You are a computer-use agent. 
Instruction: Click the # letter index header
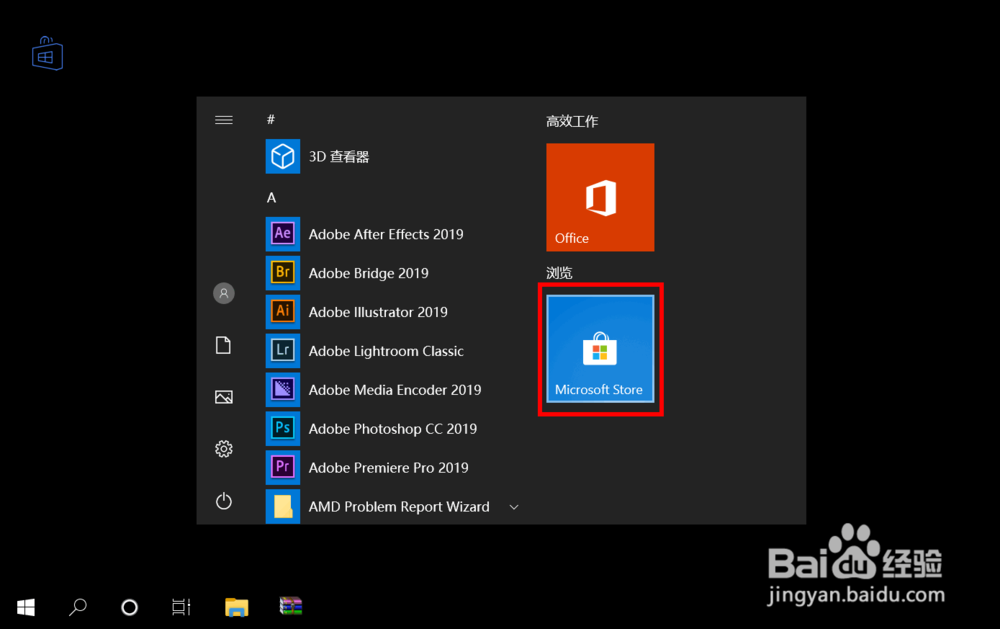(x=271, y=119)
